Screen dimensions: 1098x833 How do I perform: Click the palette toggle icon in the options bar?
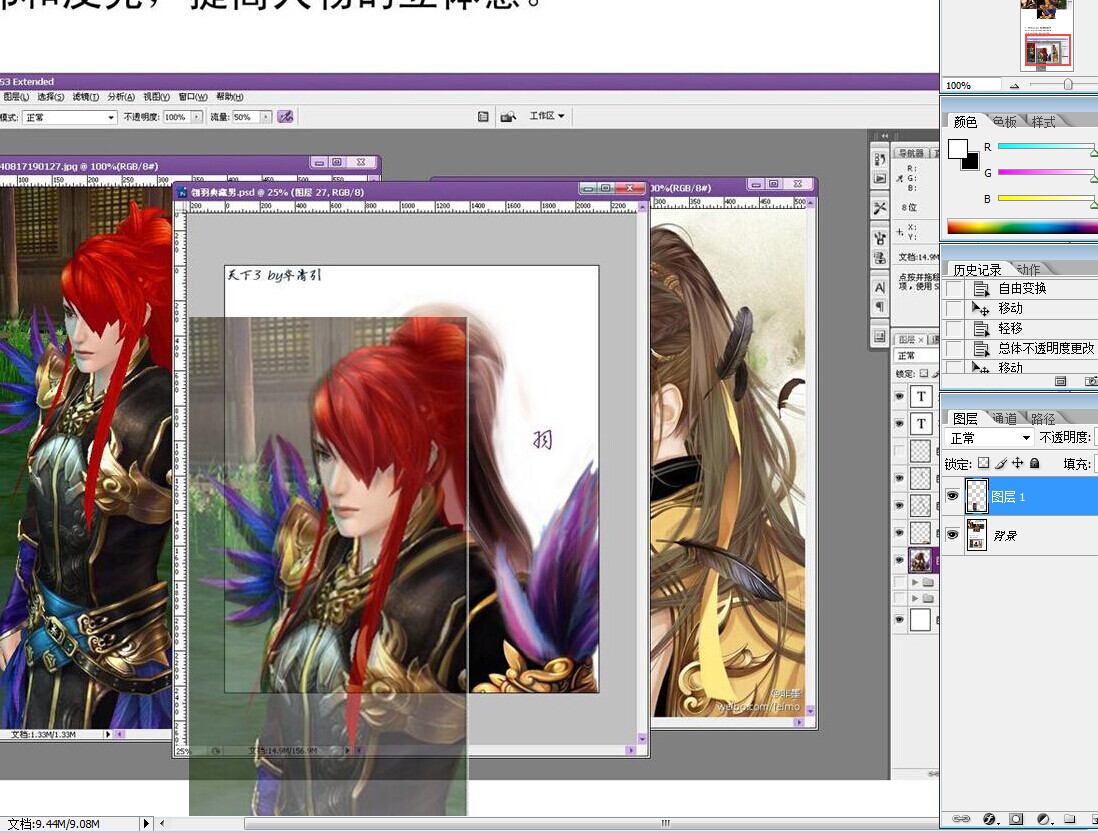(483, 117)
